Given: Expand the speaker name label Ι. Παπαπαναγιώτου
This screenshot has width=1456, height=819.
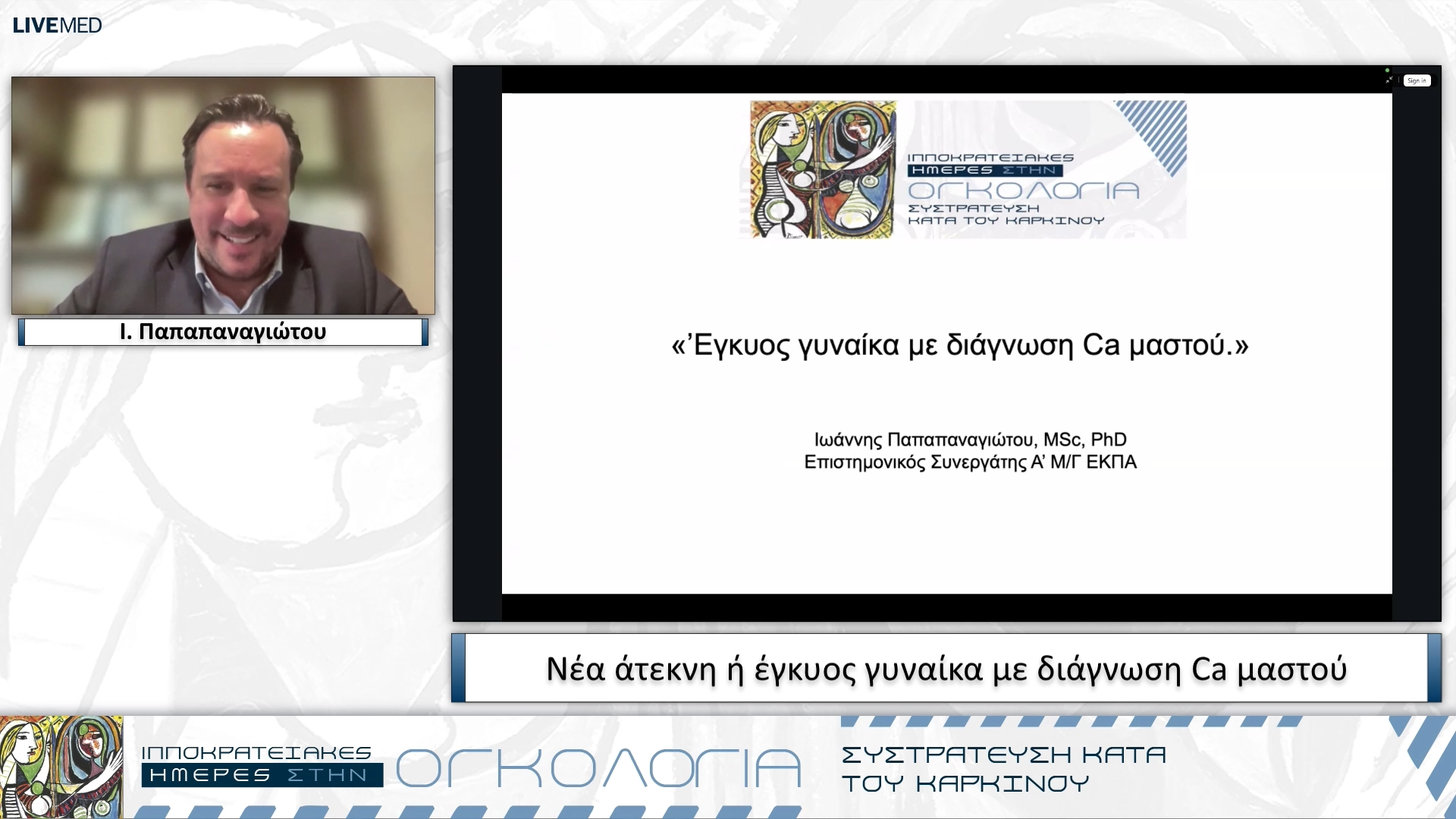Looking at the screenshot, I should pos(222,331).
